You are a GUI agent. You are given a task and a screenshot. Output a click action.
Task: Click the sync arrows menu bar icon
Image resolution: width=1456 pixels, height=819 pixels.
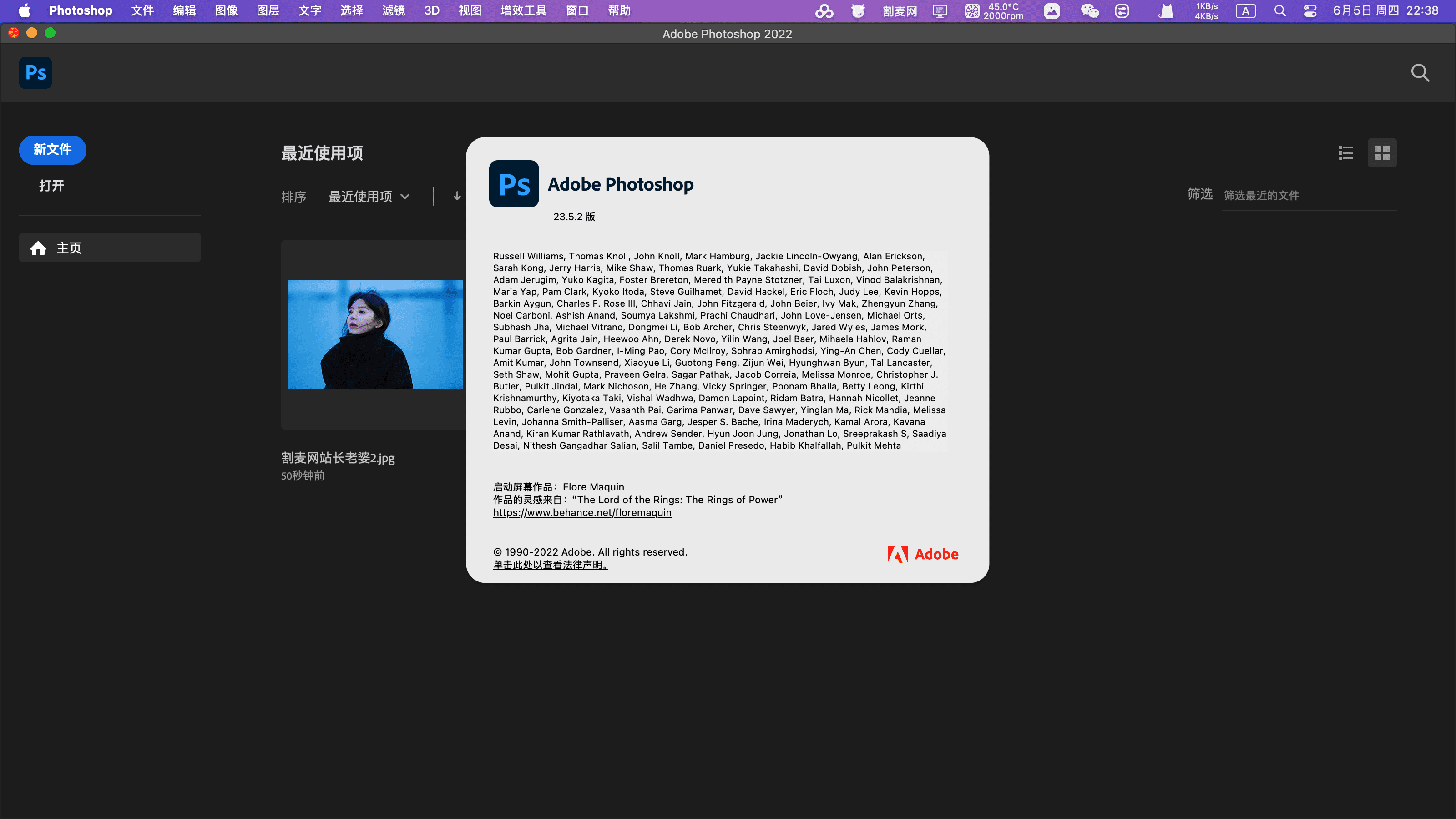point(1122,11)
